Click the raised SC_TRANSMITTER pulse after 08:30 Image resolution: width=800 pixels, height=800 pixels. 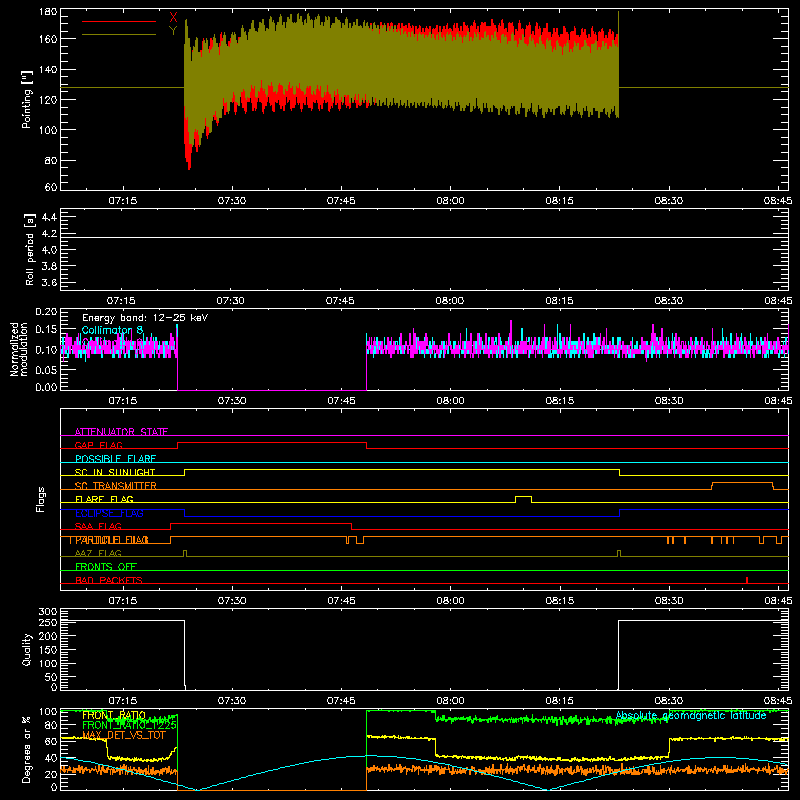point(742,483)
